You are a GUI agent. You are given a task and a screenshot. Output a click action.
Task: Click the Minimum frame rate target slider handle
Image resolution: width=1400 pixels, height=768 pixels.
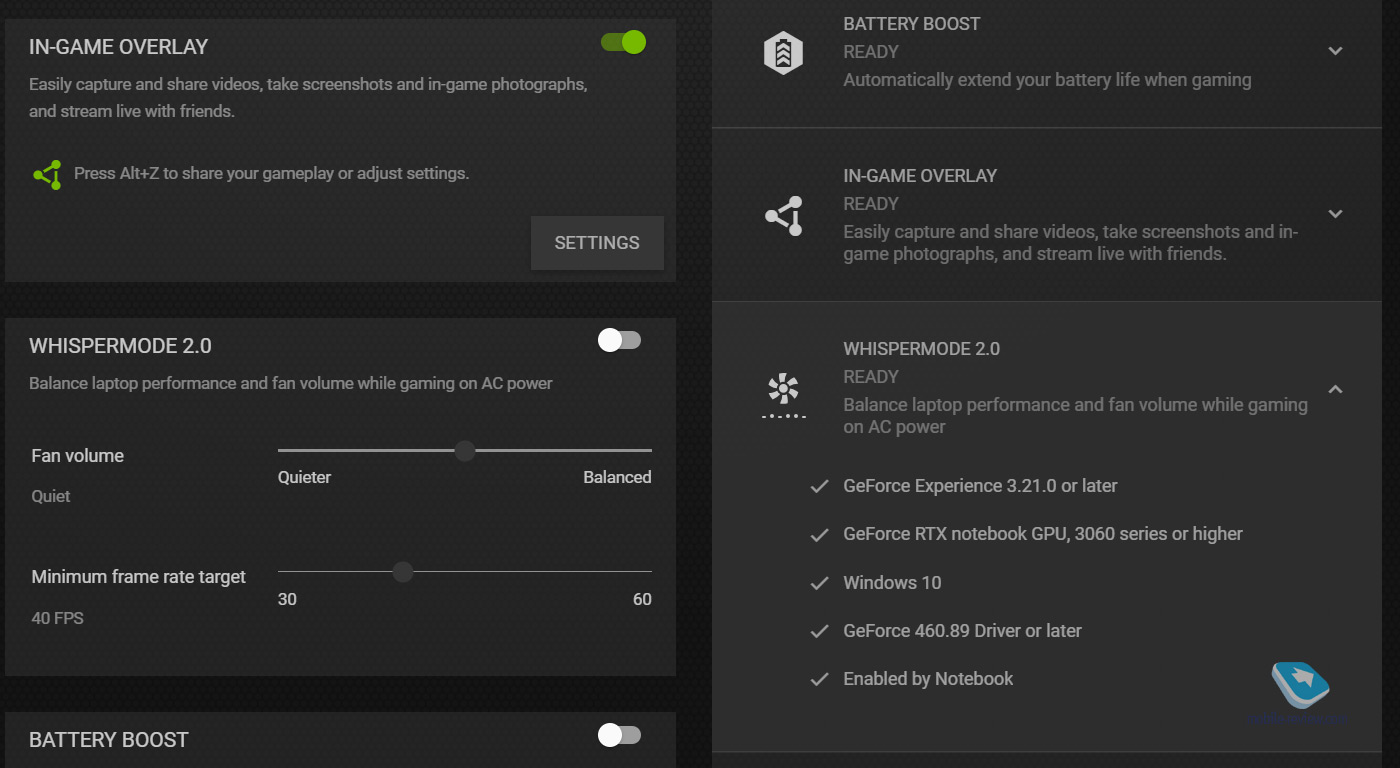point(403,572)
